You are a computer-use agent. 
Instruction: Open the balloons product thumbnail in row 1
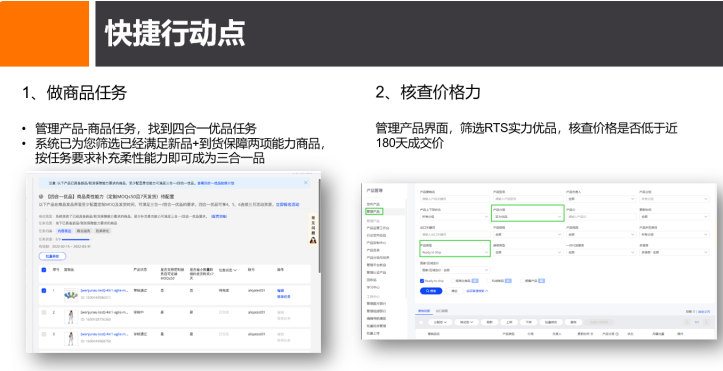click(x=71, y=294)
